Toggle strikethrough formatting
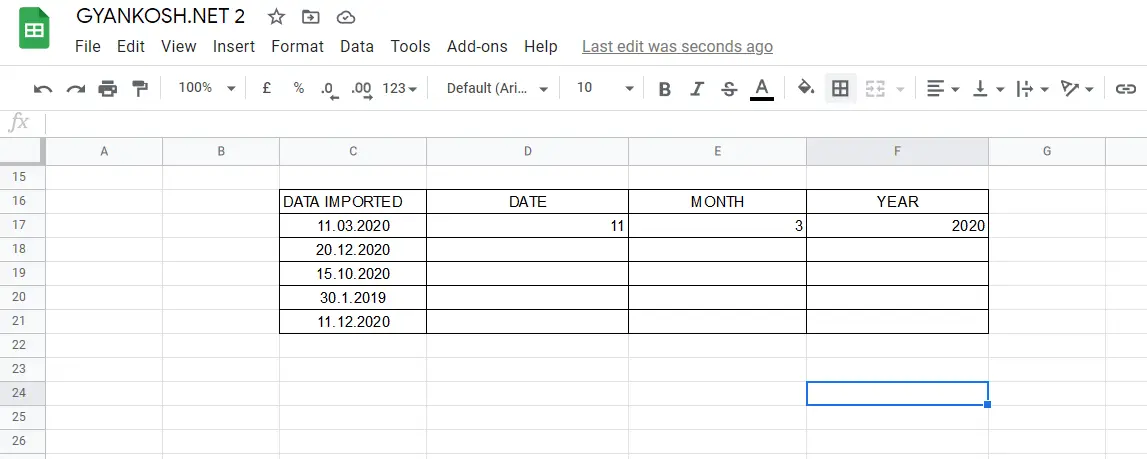This screenshot has width=1147, height=459. (729, 89)
